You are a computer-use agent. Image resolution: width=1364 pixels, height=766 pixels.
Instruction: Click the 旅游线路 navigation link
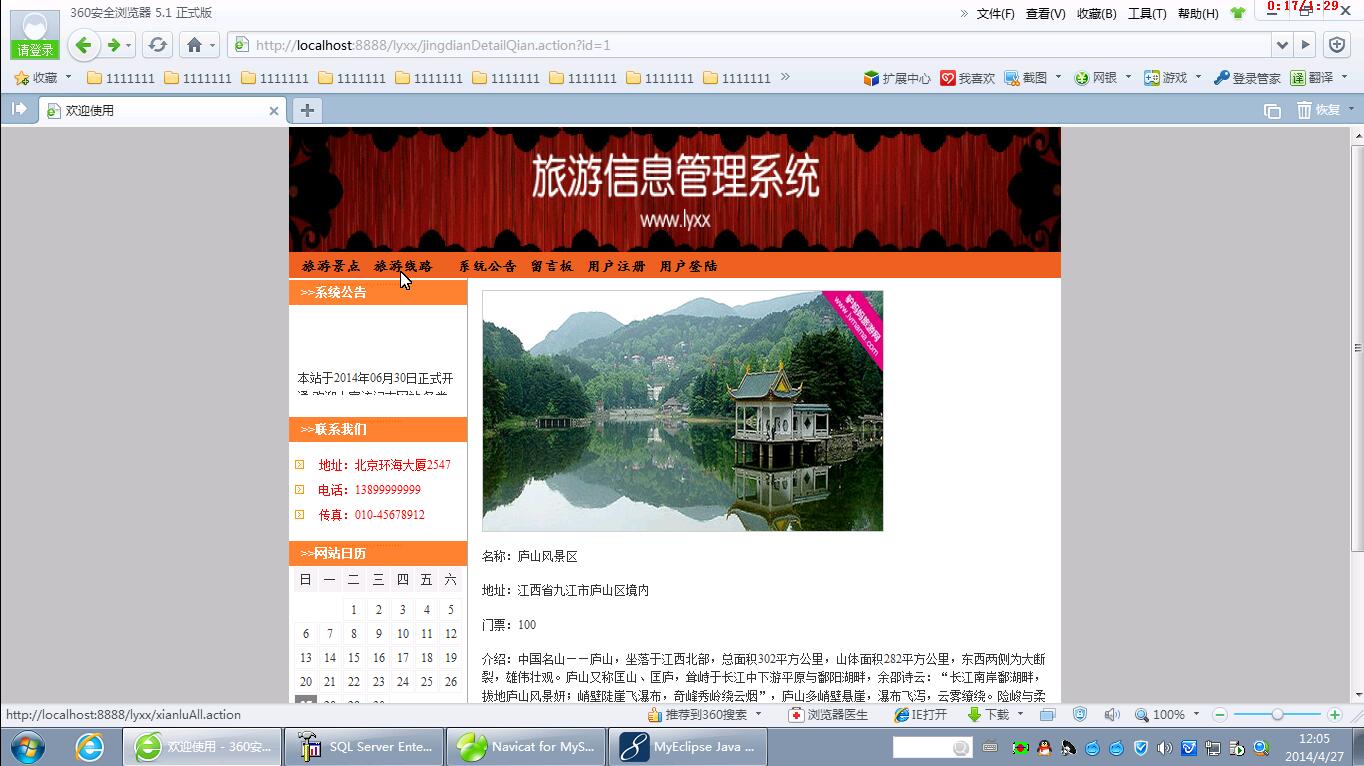tap(403, 266)
